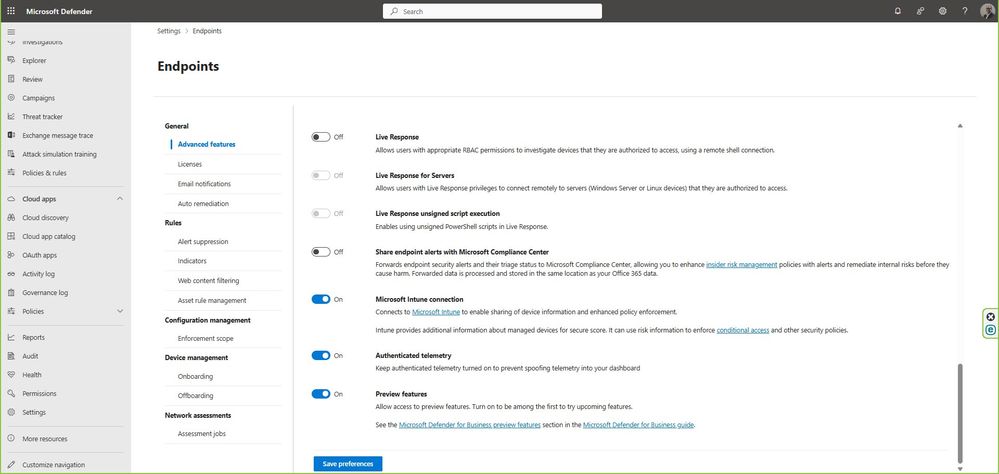Select the OAuth apps icon
Image resolution: width=999 pixels, height=474 pixels.
point(11,255)
